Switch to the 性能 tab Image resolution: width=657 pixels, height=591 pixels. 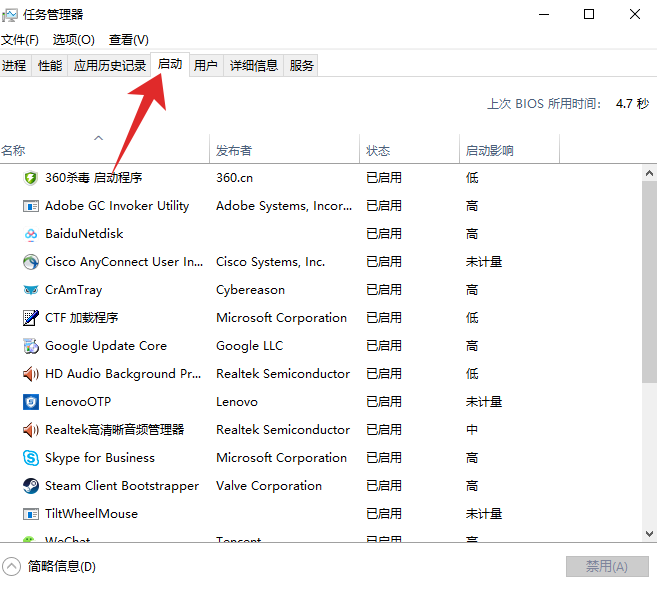[x=50, y=65]
